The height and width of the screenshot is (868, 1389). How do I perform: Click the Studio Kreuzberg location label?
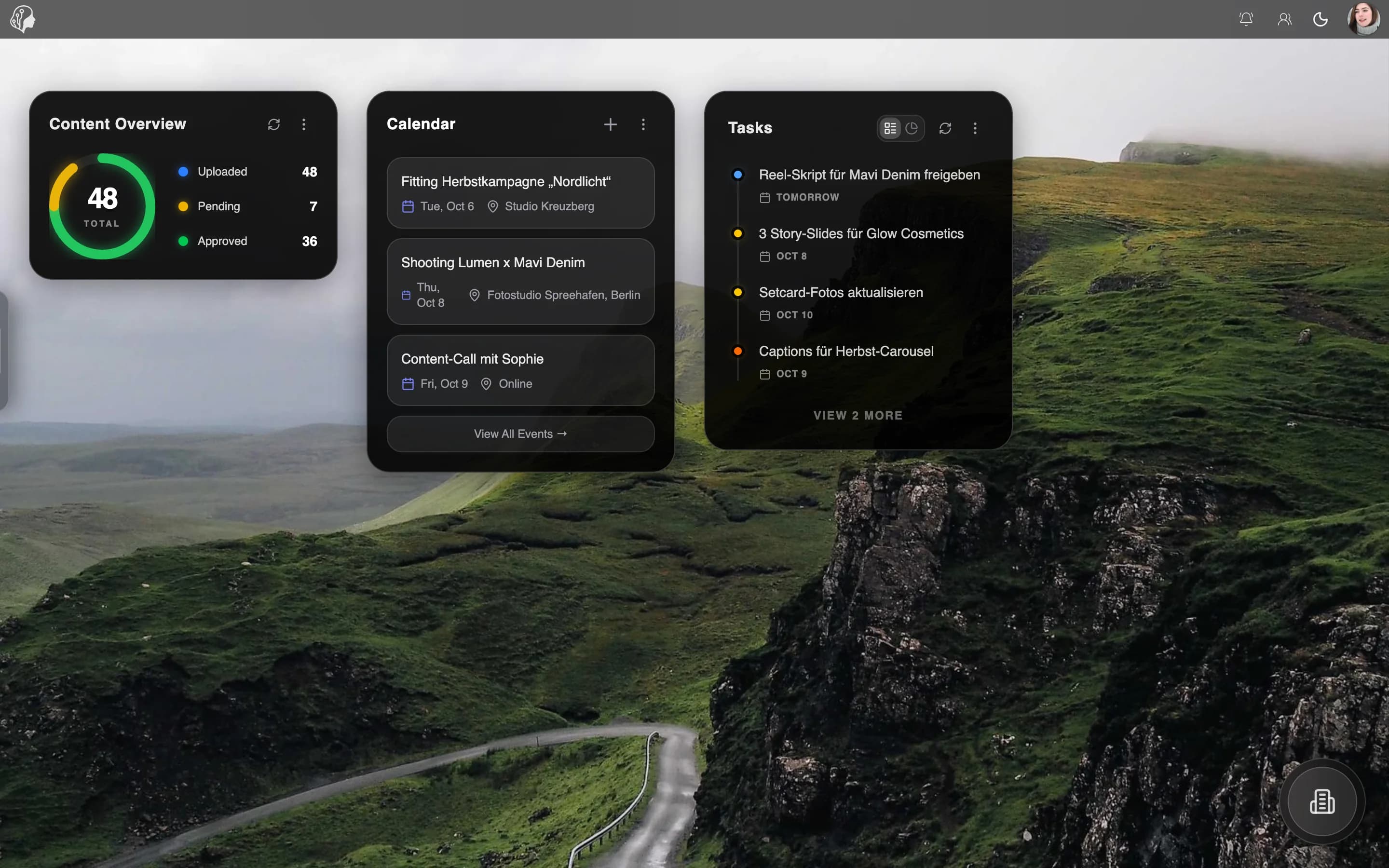point(549,207)
